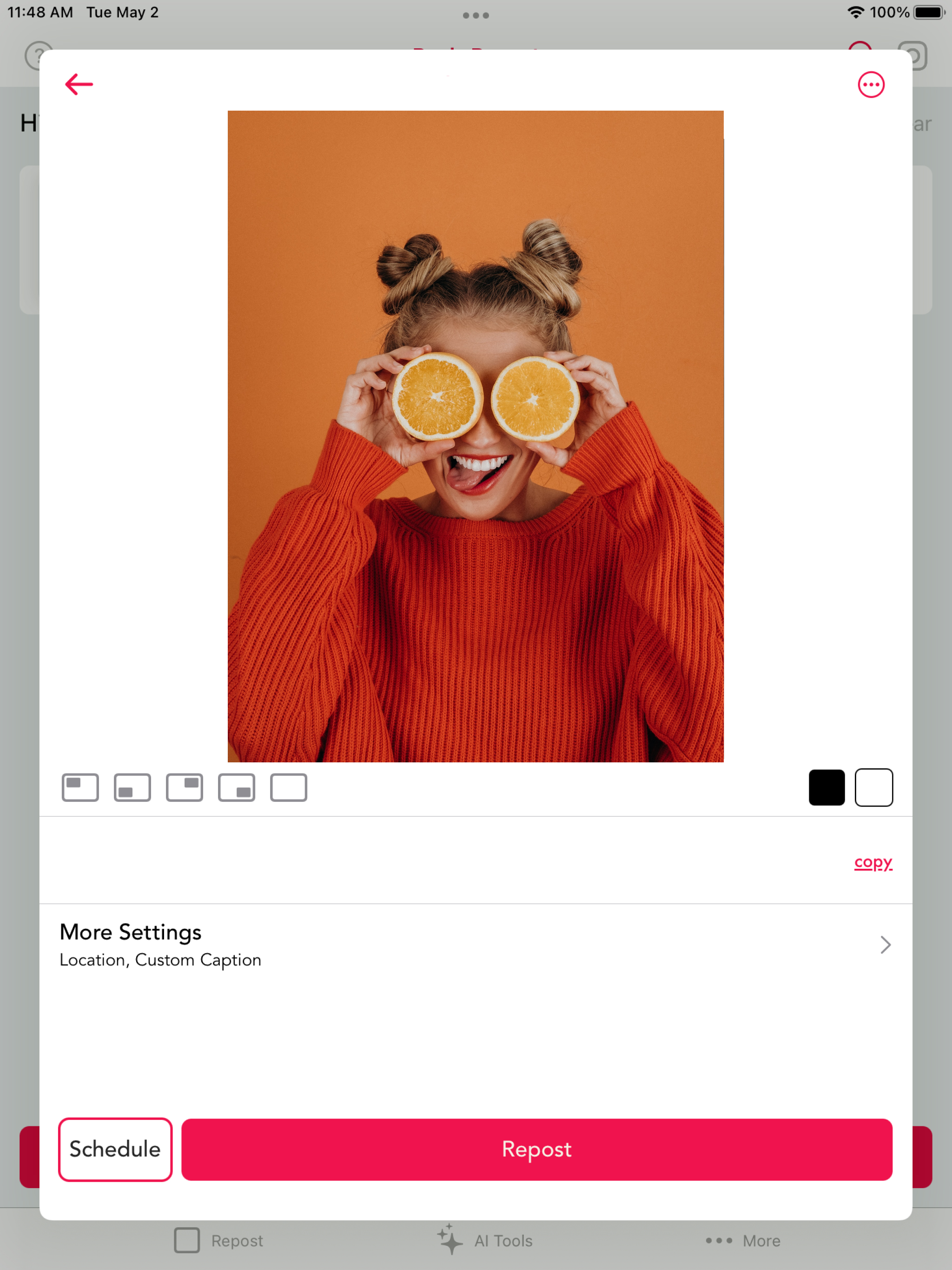952x1270 pixels.
Task: Set attribution badge to bottom-left position
Action: click(132, 787)
